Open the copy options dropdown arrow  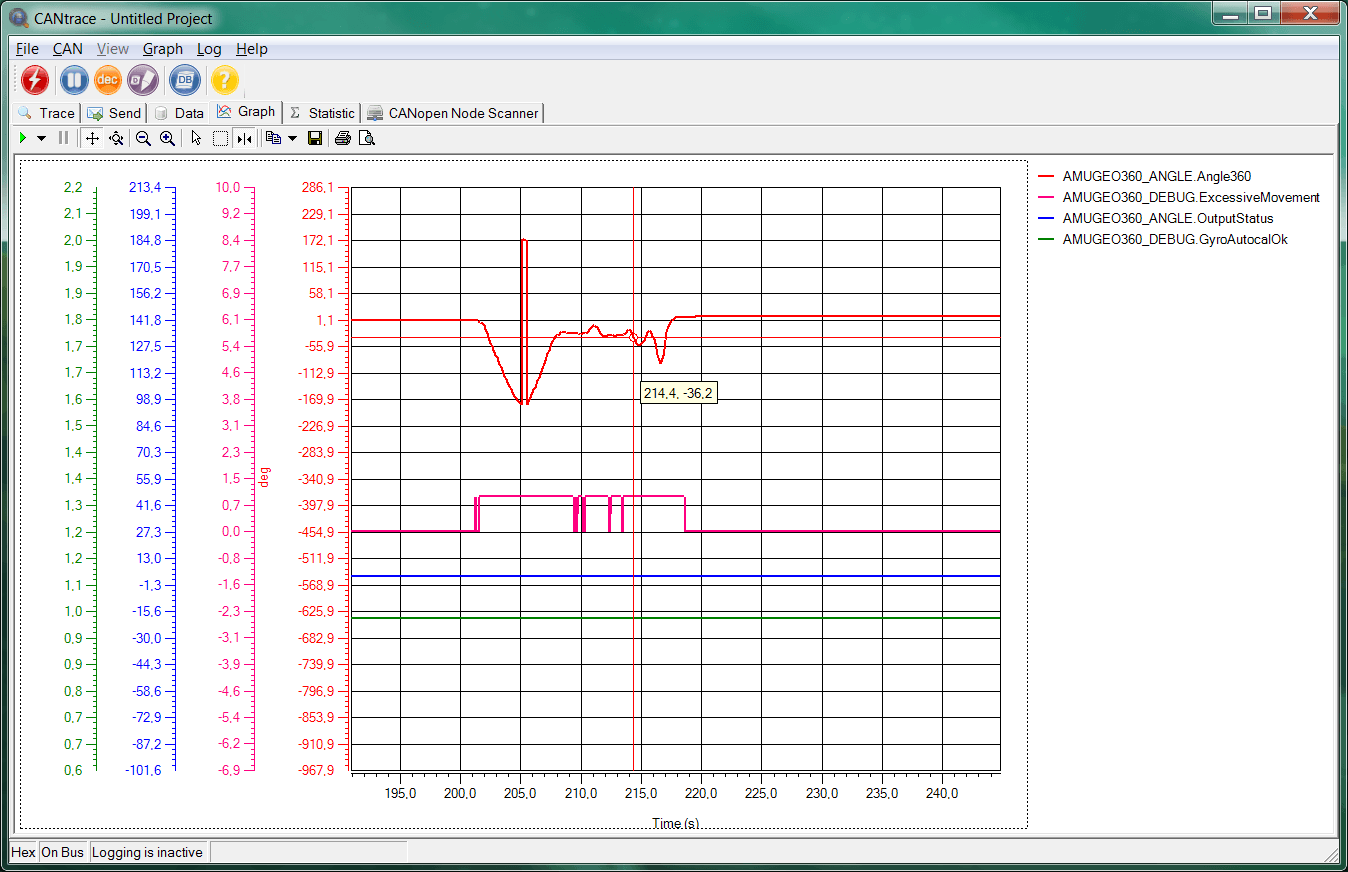292,138
